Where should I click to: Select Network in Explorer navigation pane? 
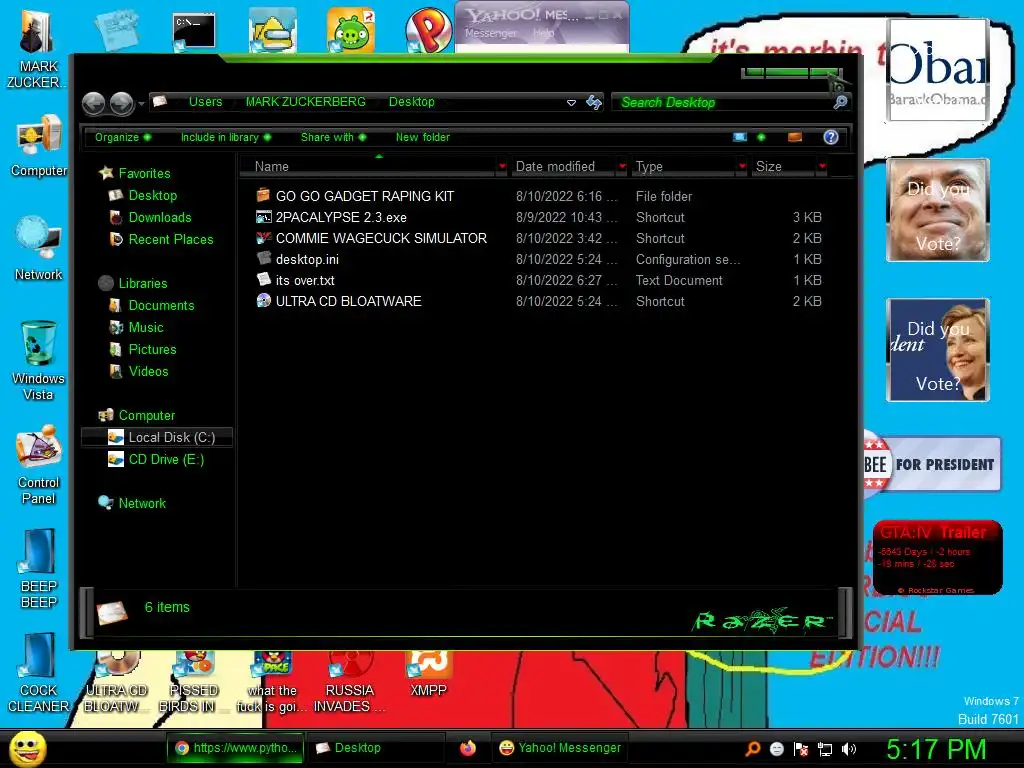pos(142,504)
